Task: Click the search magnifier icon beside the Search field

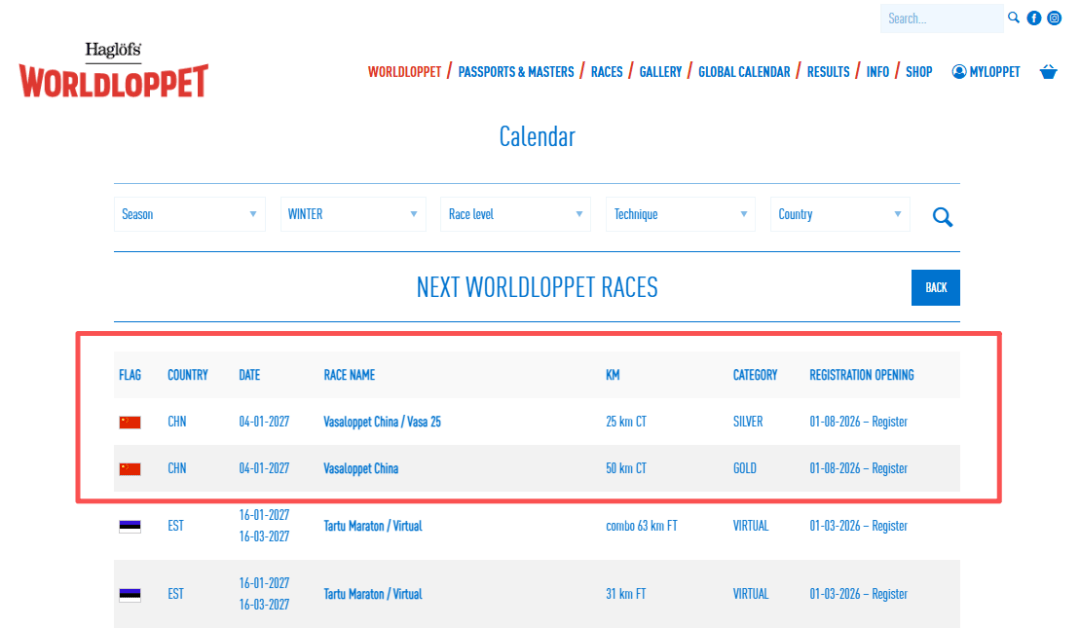Action: pos(1013,18)
